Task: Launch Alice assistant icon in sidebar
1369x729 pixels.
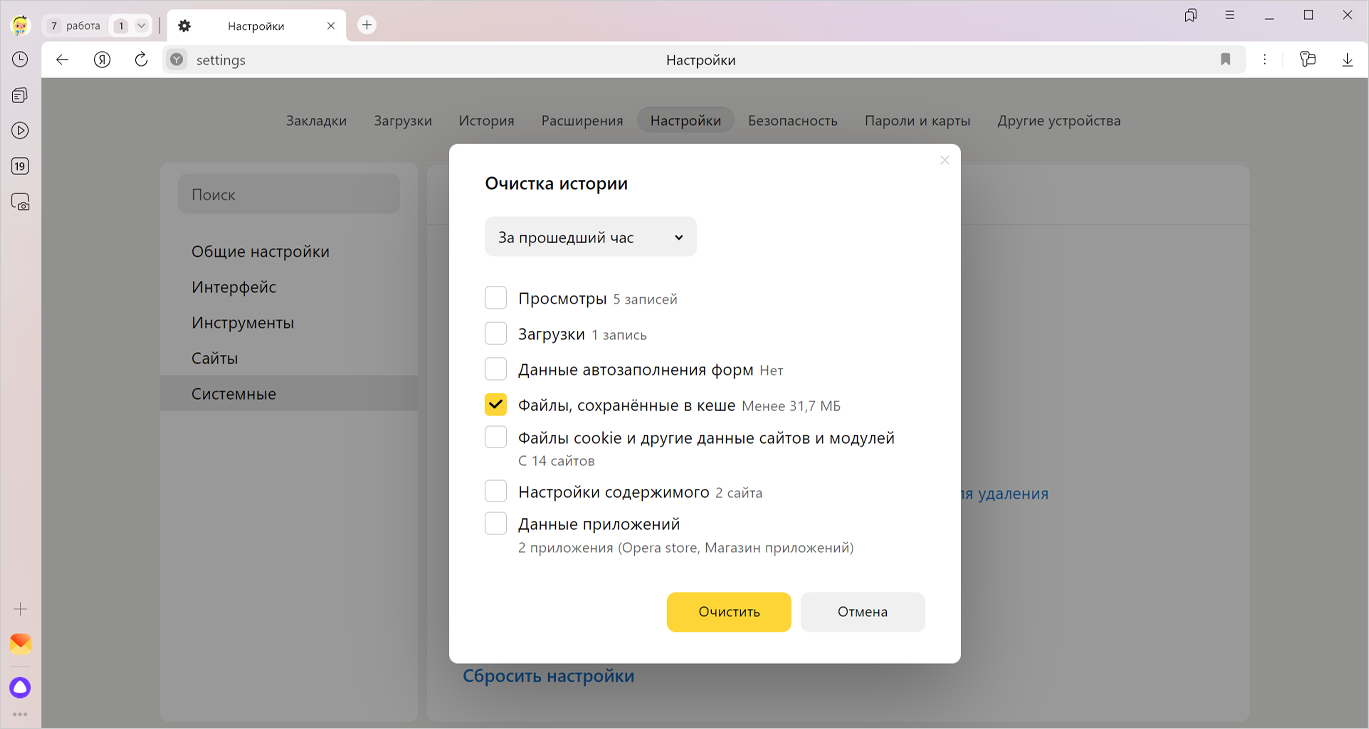Action: point(20,688)
